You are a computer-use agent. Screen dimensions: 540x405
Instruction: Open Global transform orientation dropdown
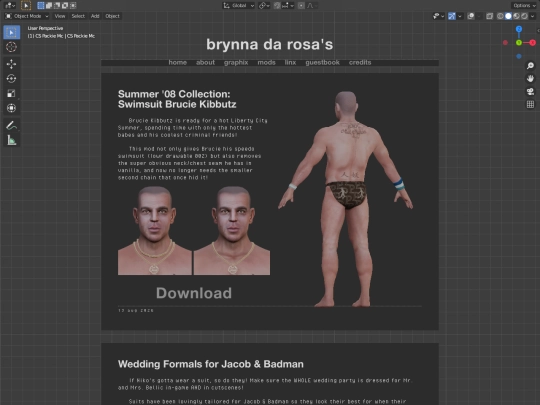(x=239, y=6)
